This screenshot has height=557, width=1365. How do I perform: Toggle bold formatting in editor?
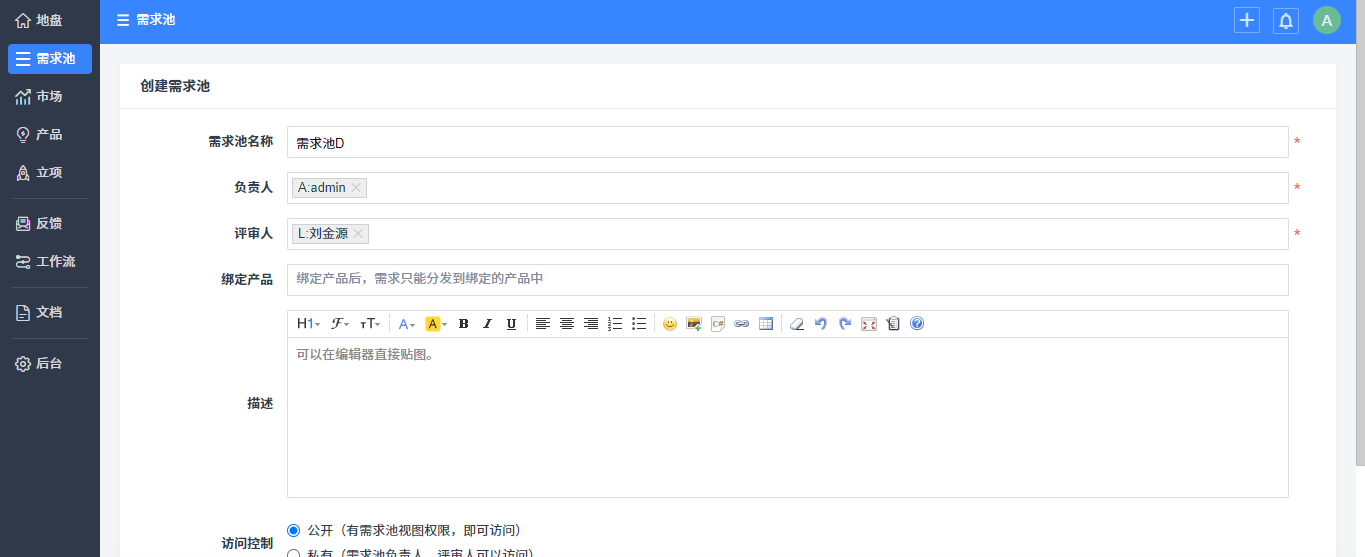point(463,324)
